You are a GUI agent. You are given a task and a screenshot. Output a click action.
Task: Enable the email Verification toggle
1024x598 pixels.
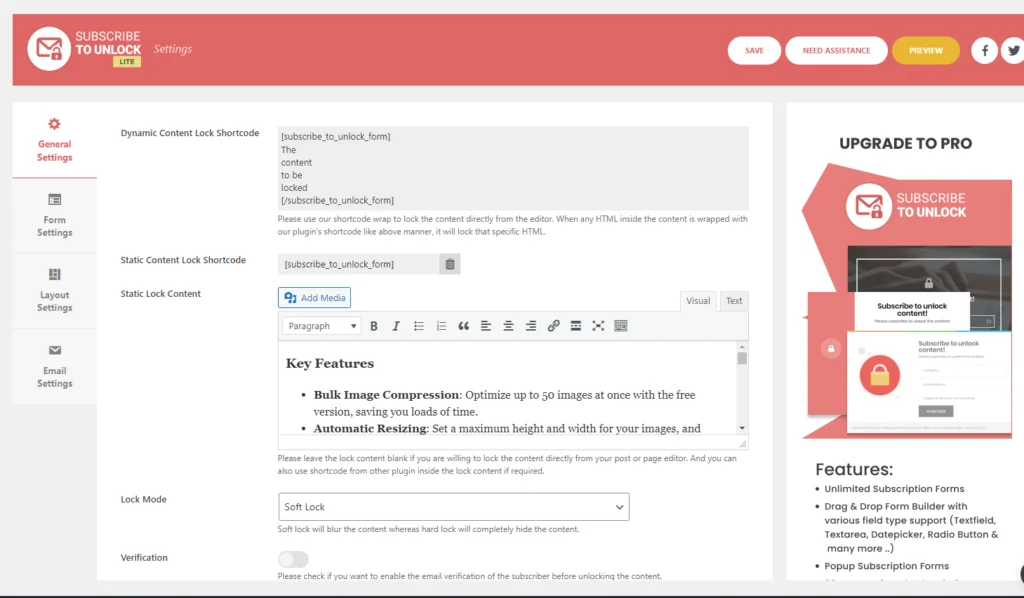(293, 559)
